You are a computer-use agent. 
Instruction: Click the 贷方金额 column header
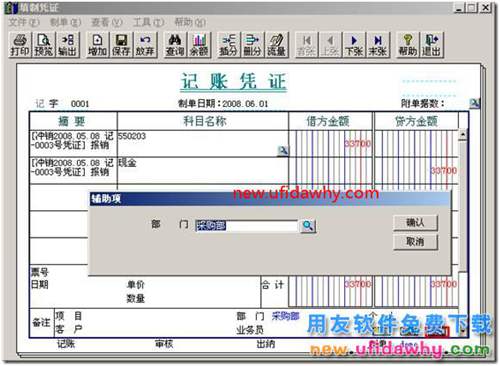pos(417,121)
